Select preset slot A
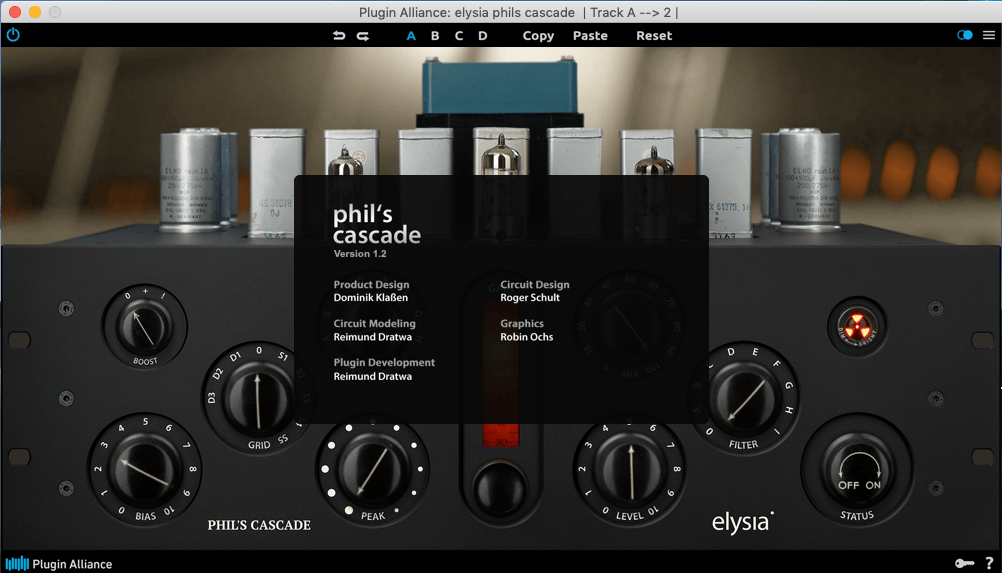The height and width of the screenshot is (573, 1002). tap(411, 36)
